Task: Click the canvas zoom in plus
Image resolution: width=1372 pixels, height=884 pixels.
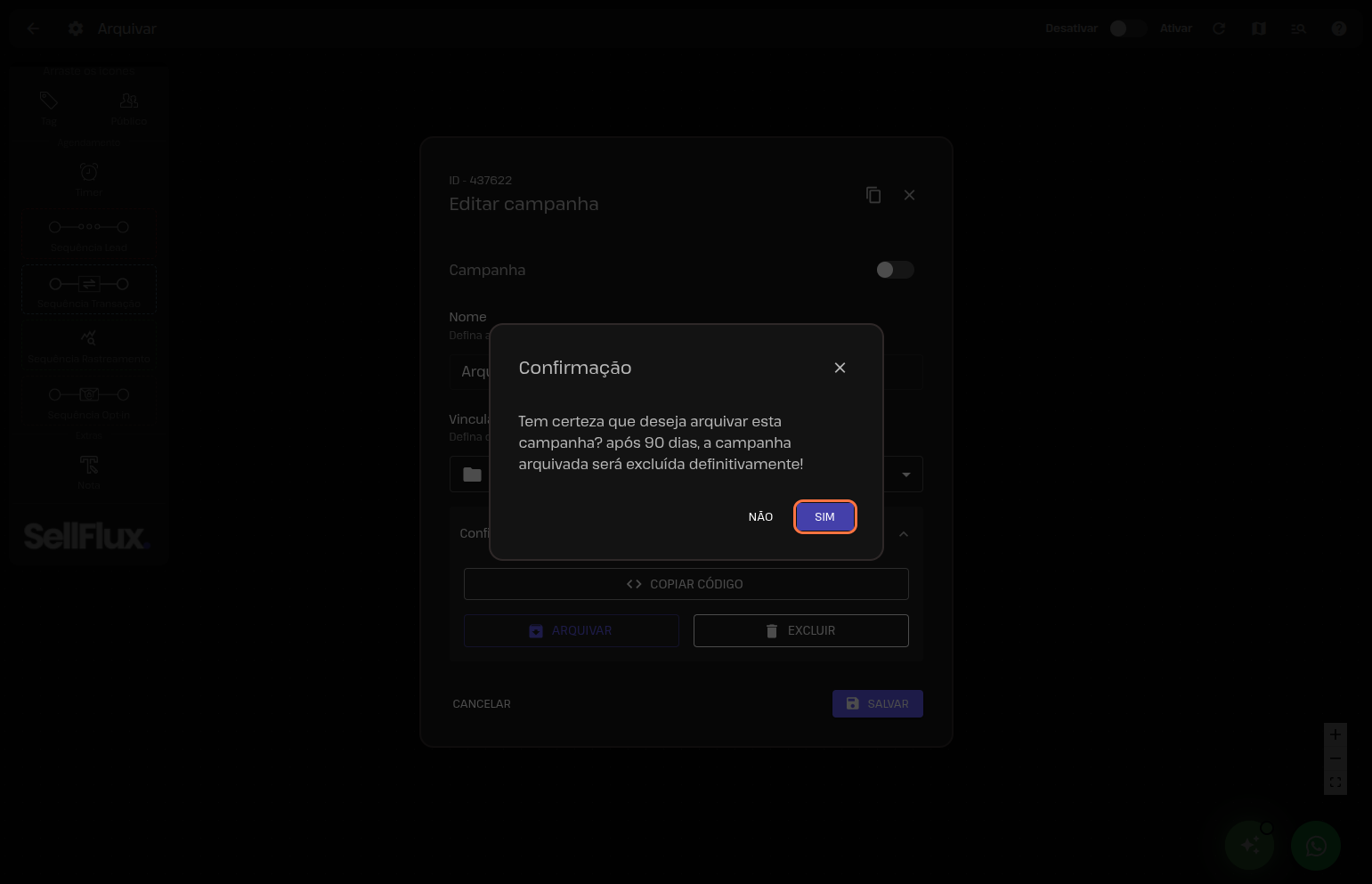Action: click(1335, 734)
